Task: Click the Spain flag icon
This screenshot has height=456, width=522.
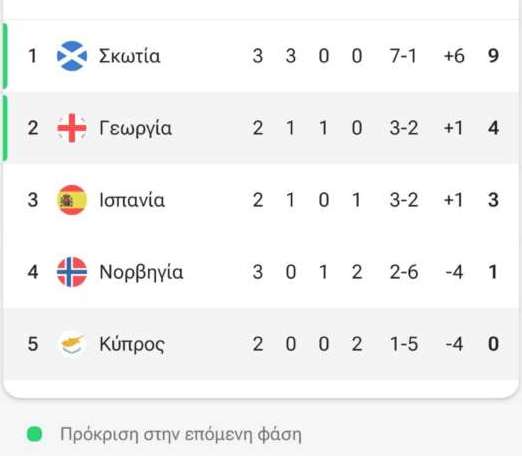Action: (72, 200)
